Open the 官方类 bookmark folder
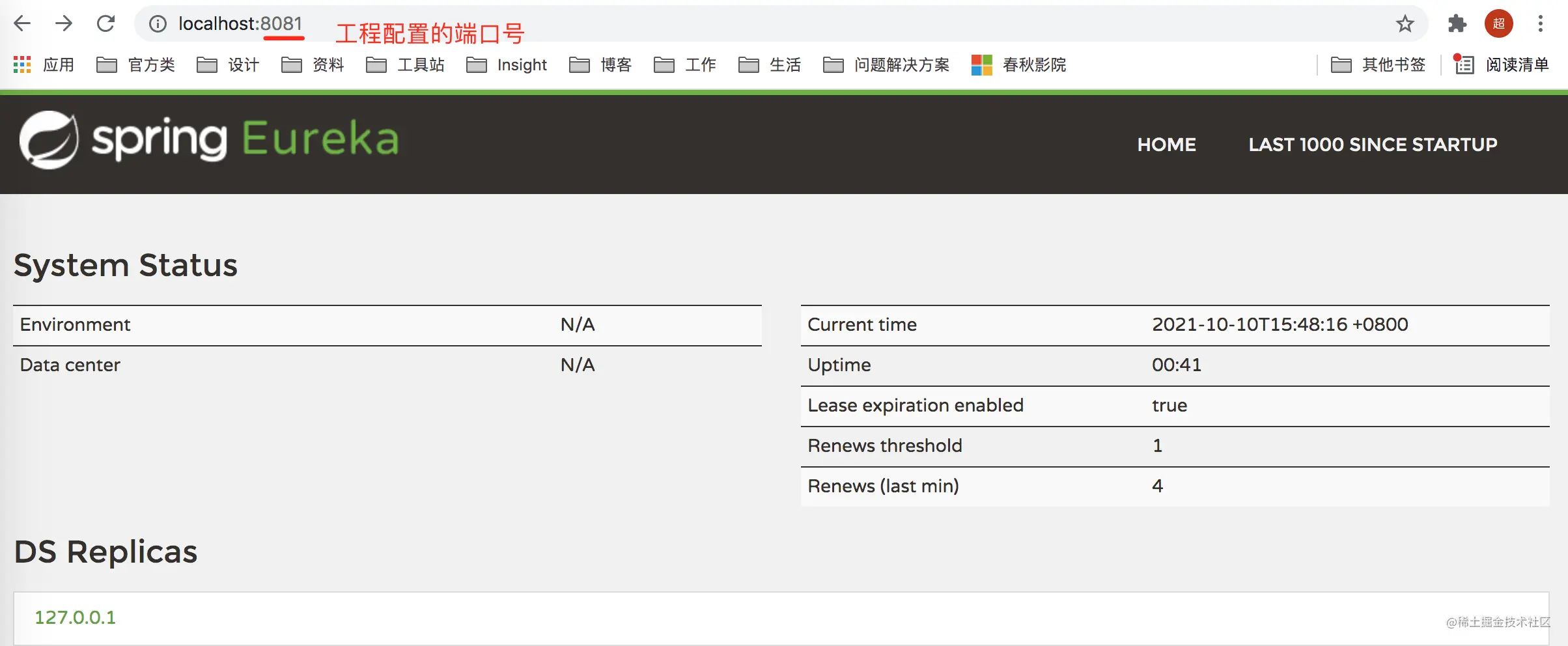Screen dimensions: 1568x646 click(135, 64)
